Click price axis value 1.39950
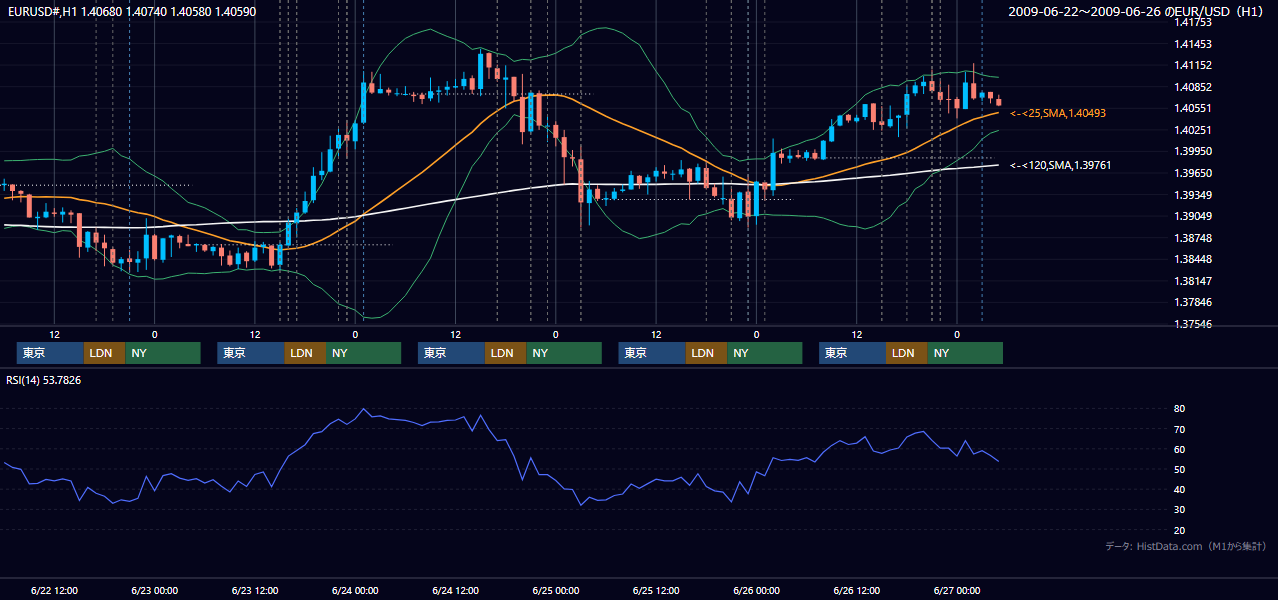This screenshot has width=1278, height=600. pos(1192,151)
